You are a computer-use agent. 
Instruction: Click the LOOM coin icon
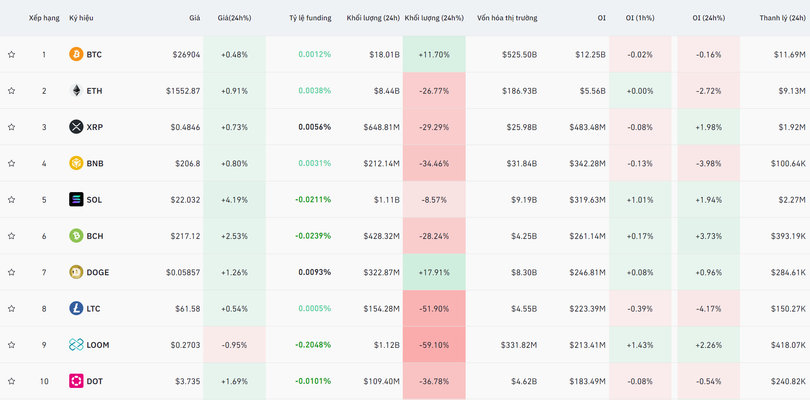click(x=76, y=345)
